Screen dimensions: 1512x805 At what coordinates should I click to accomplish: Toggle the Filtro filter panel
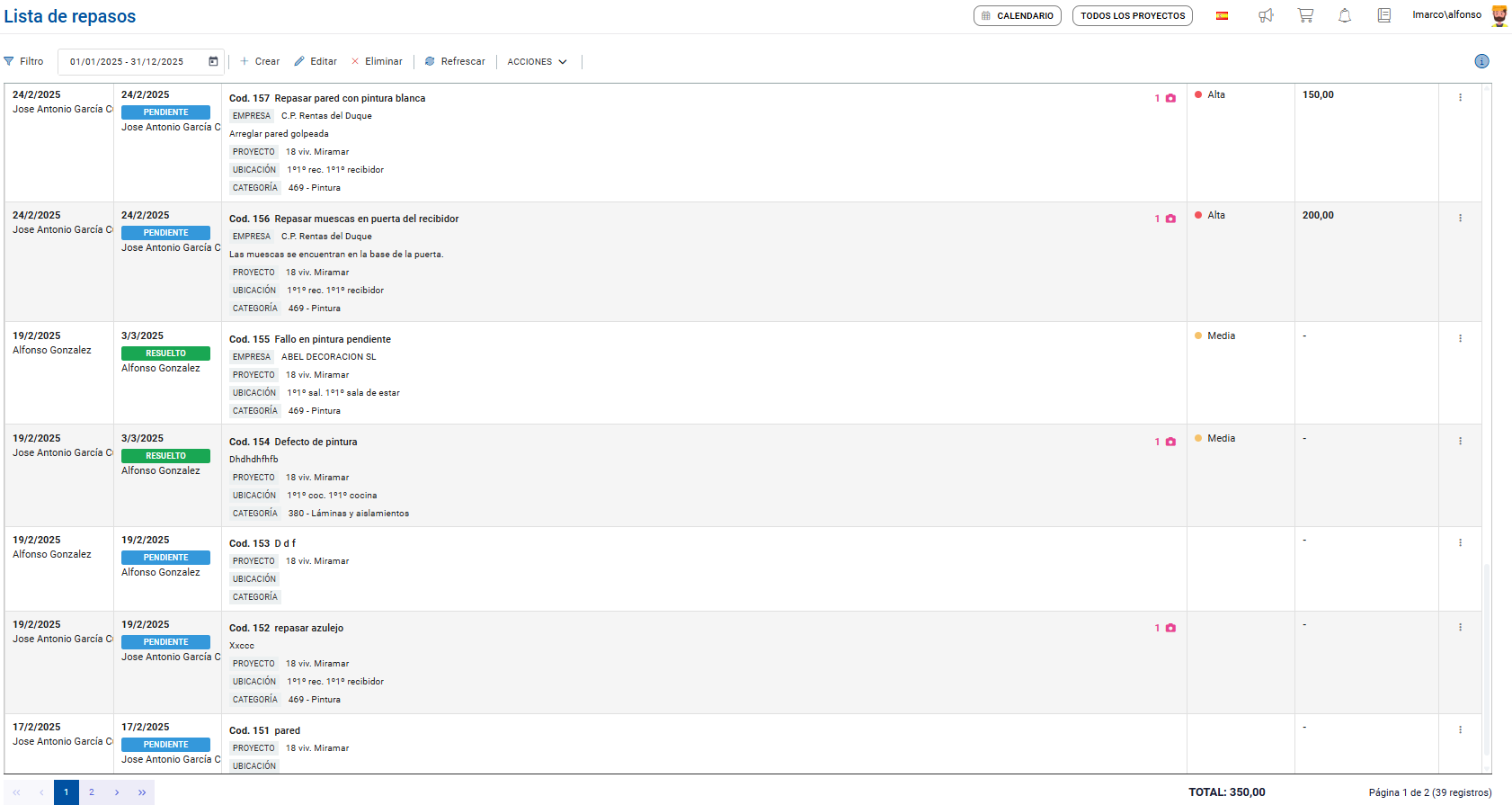tap(24, 61)
